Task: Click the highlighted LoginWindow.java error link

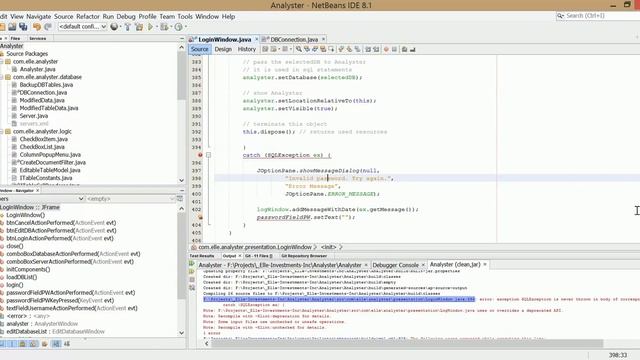Action: pos(339,299)
